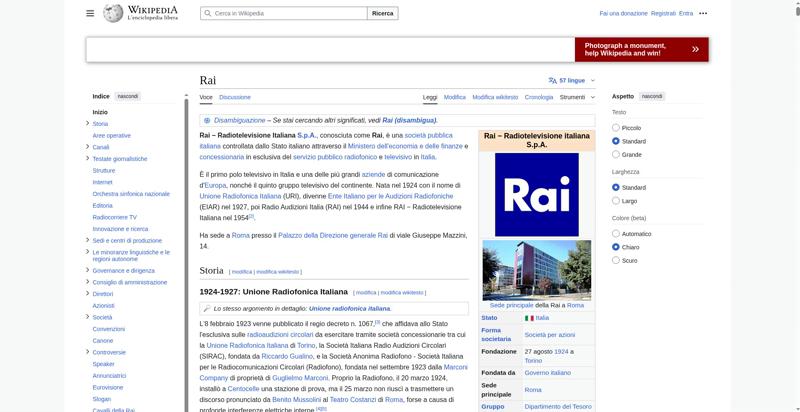Open the Cronologia tab
Screen dimensions: 800x412
pyautogui.click(x=539, y=97)
